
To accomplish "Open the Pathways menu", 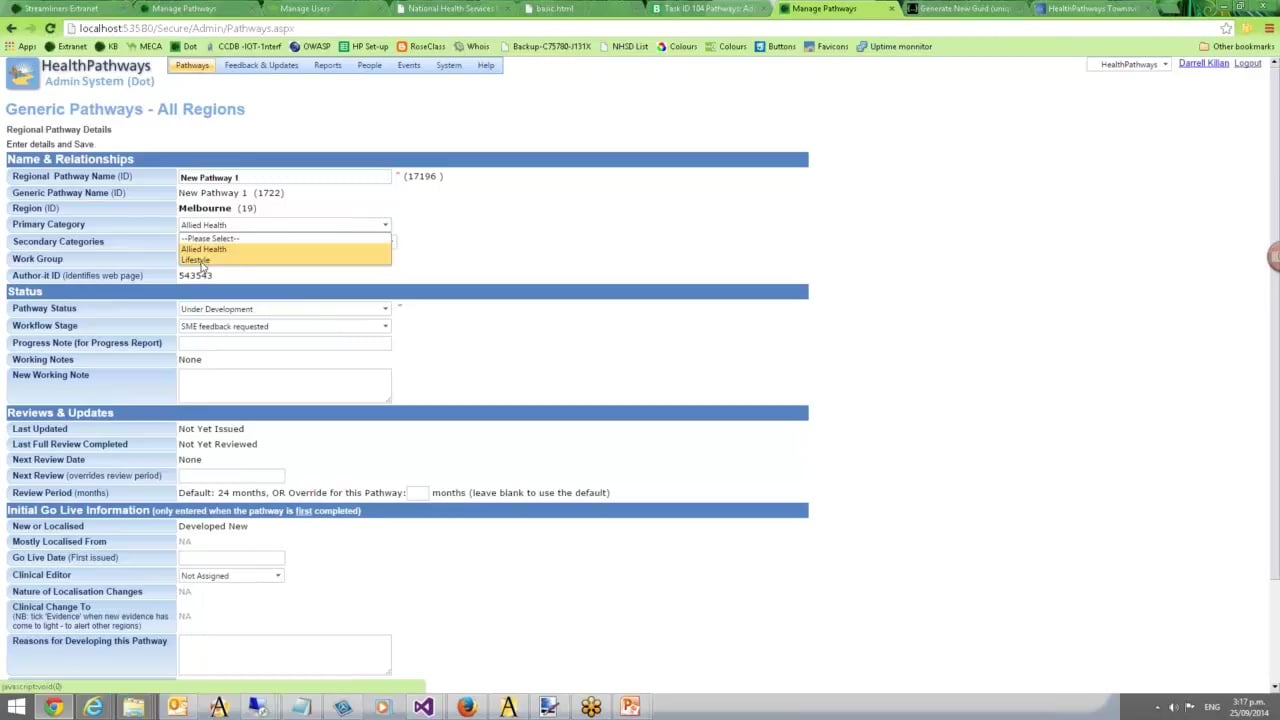I will pos(192,66).
